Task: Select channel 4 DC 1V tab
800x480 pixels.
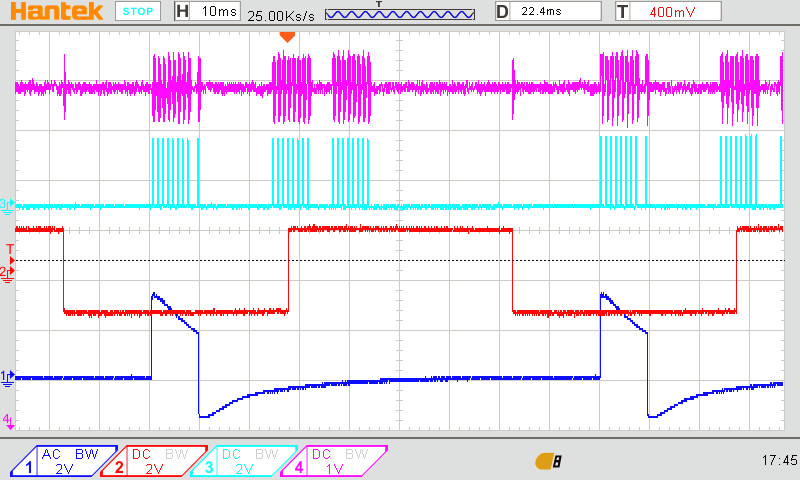Action: coord(334,461)
